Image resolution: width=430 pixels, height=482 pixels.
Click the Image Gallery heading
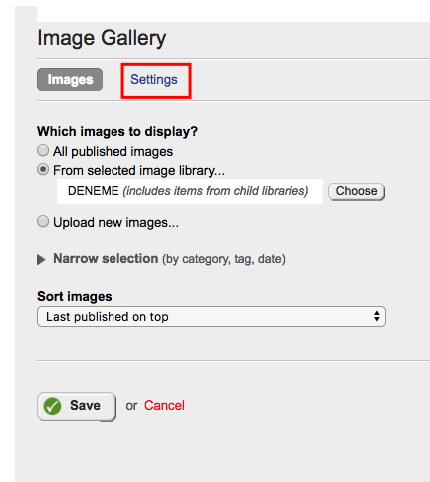click(102, 38)
